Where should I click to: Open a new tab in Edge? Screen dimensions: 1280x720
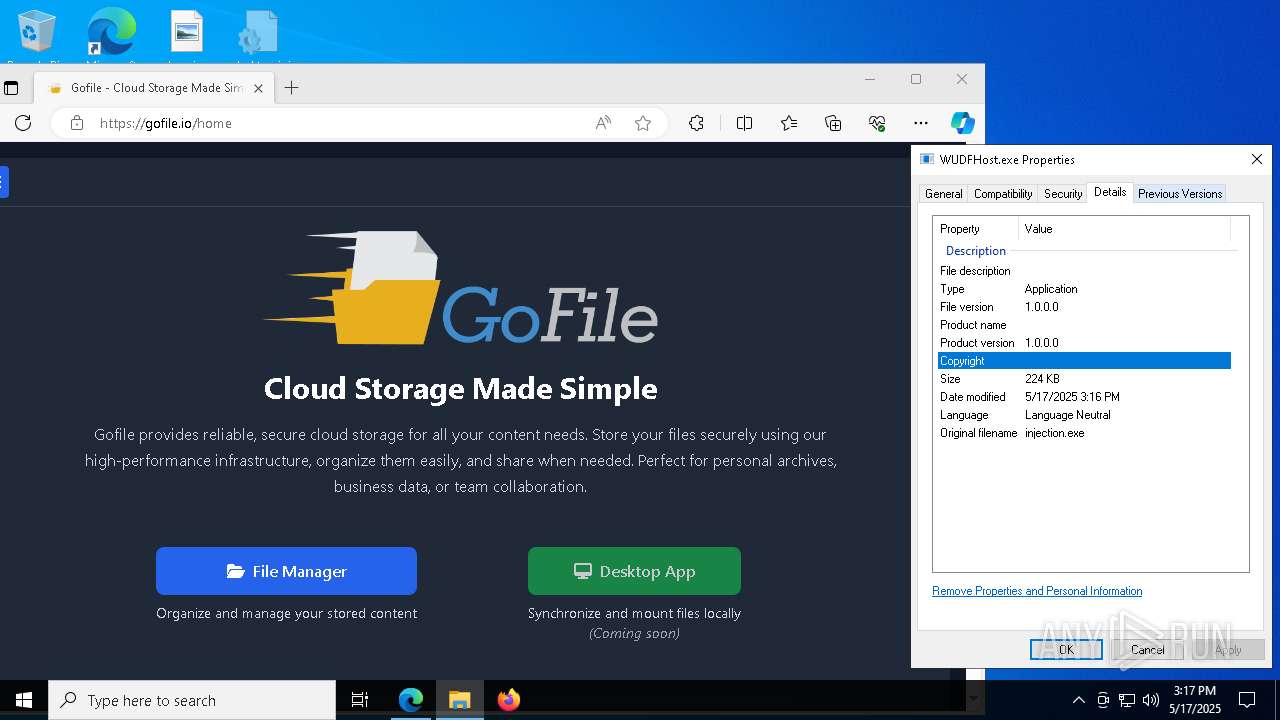291,88
